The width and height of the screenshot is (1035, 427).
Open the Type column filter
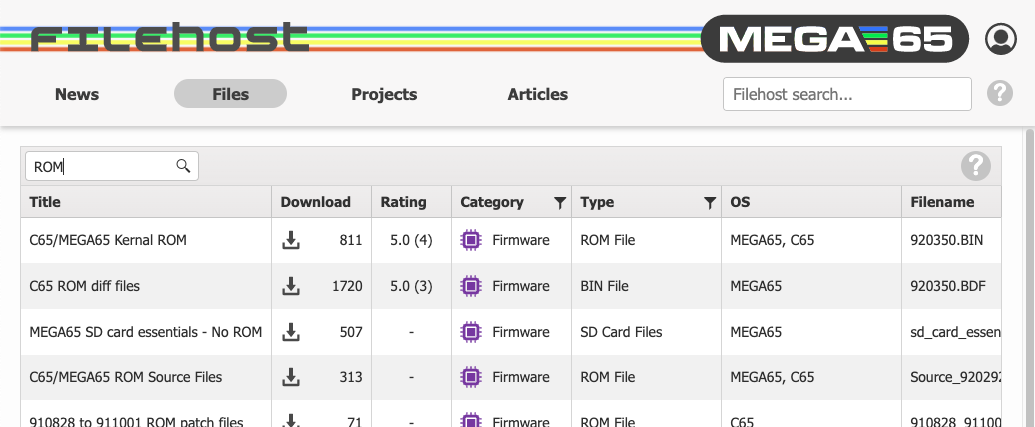[710, 203]
